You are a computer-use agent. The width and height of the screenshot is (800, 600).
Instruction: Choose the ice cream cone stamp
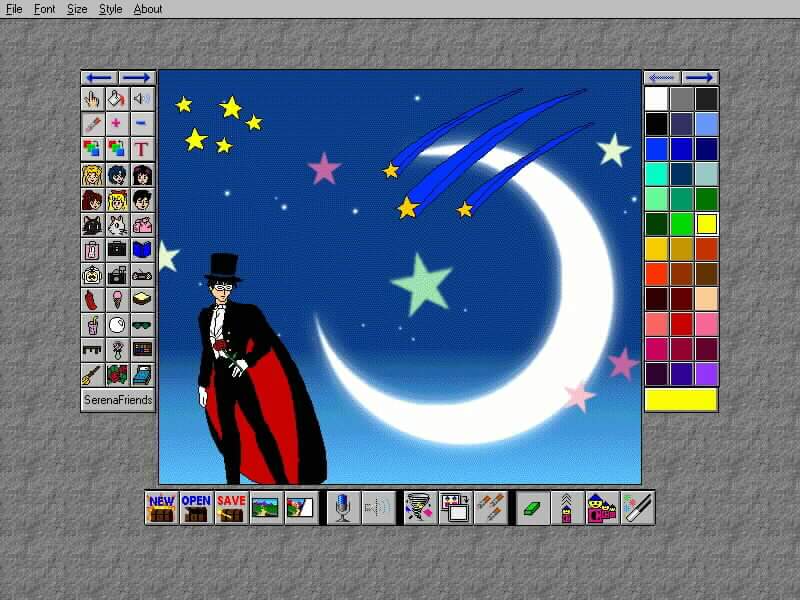click(117, 300)
